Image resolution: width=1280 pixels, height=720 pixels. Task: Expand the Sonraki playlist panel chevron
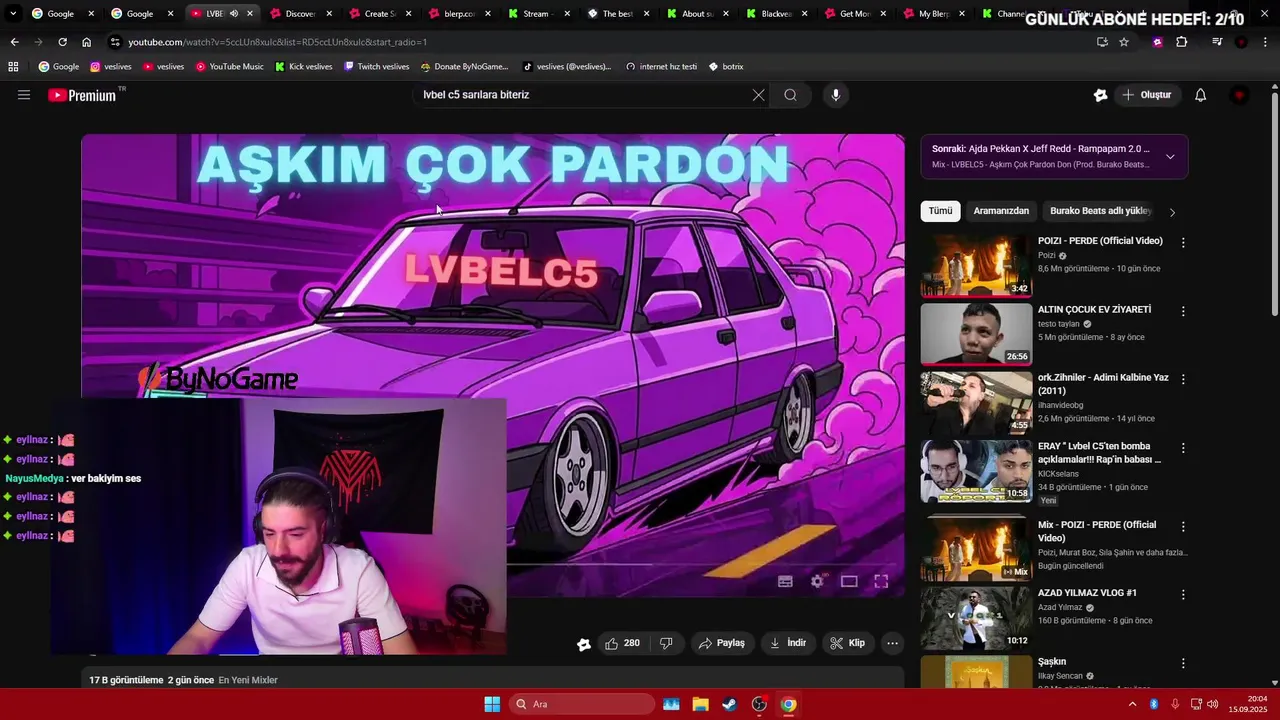(x=1170, y=156)
